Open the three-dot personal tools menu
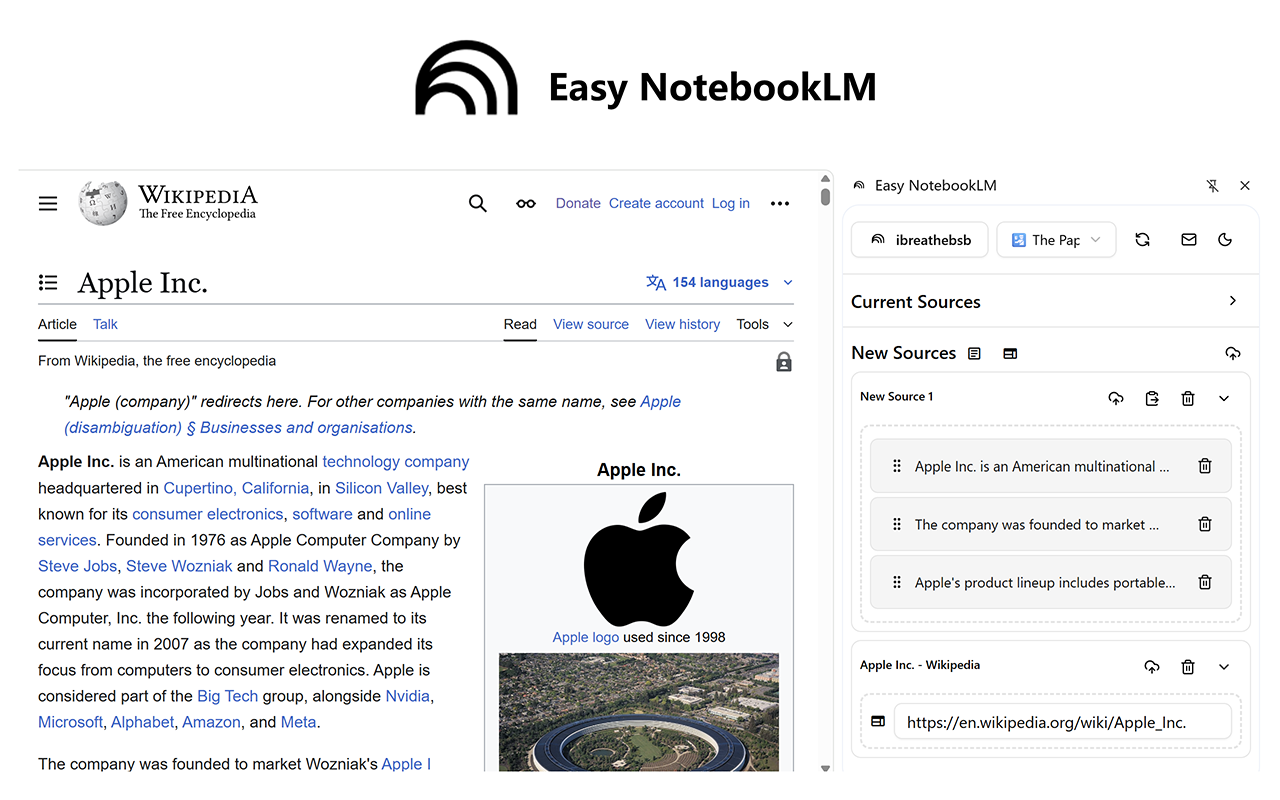 pos(780,203)
